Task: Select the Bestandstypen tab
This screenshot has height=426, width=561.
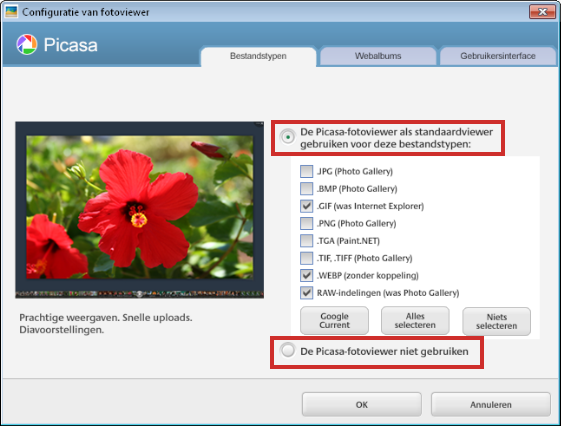Action: pos(258,56)
